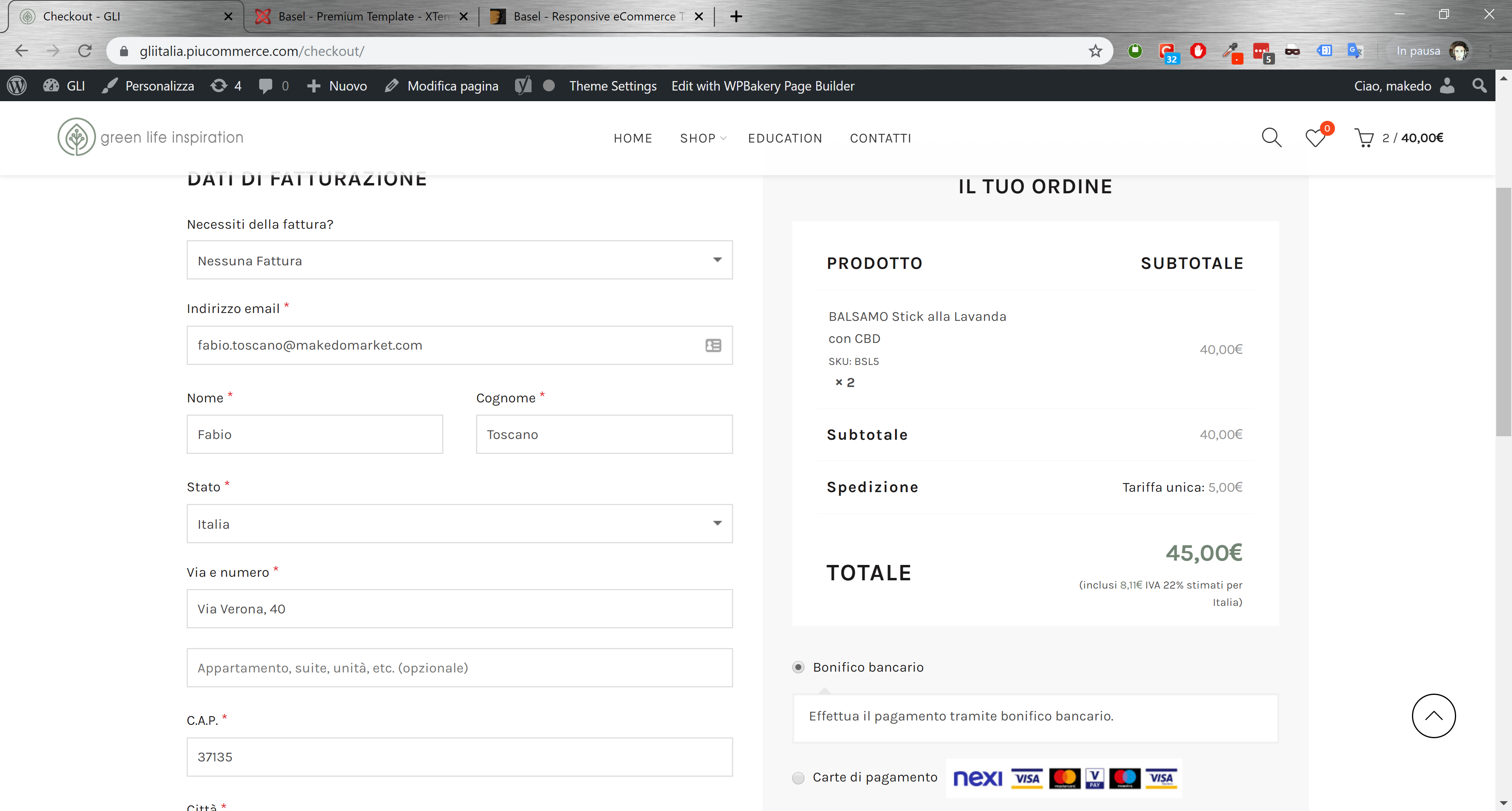Image resolution: width=1512 pixels, height=811 pixels.
Task: Open Theme Settings in admin bar
Action: click(x=613, y=86)
